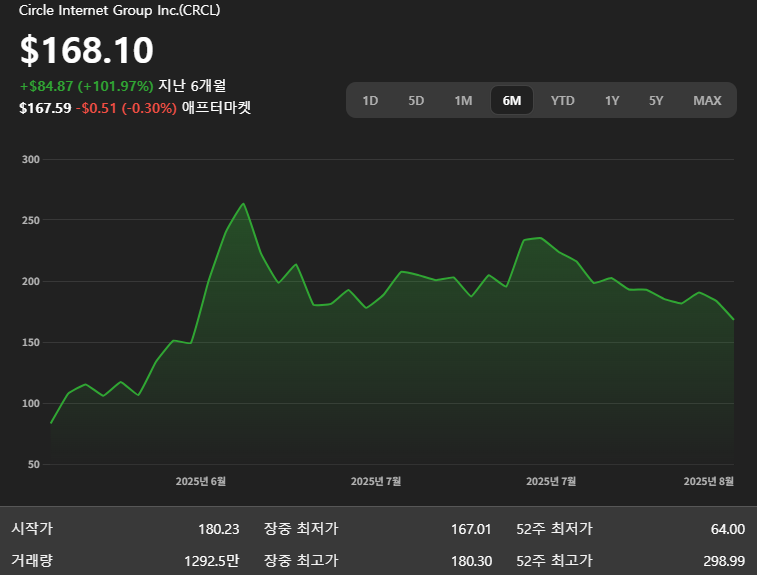
Task: Click the 167.01 intraday low value
Action: pyautogui.click(x=471, y=529)
